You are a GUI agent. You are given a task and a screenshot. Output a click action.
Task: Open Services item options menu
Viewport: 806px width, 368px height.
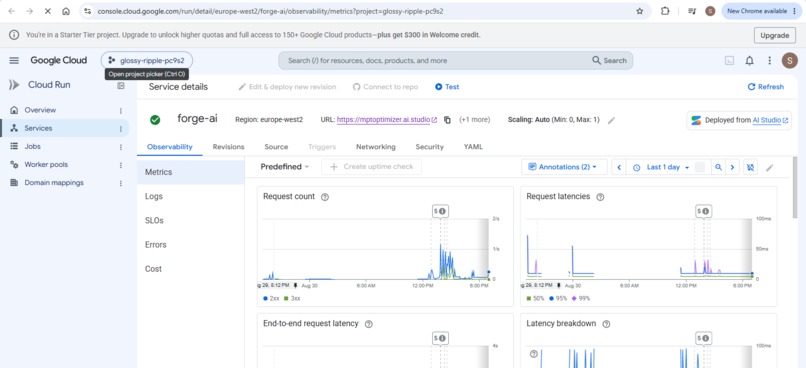[x=121, y=128]
